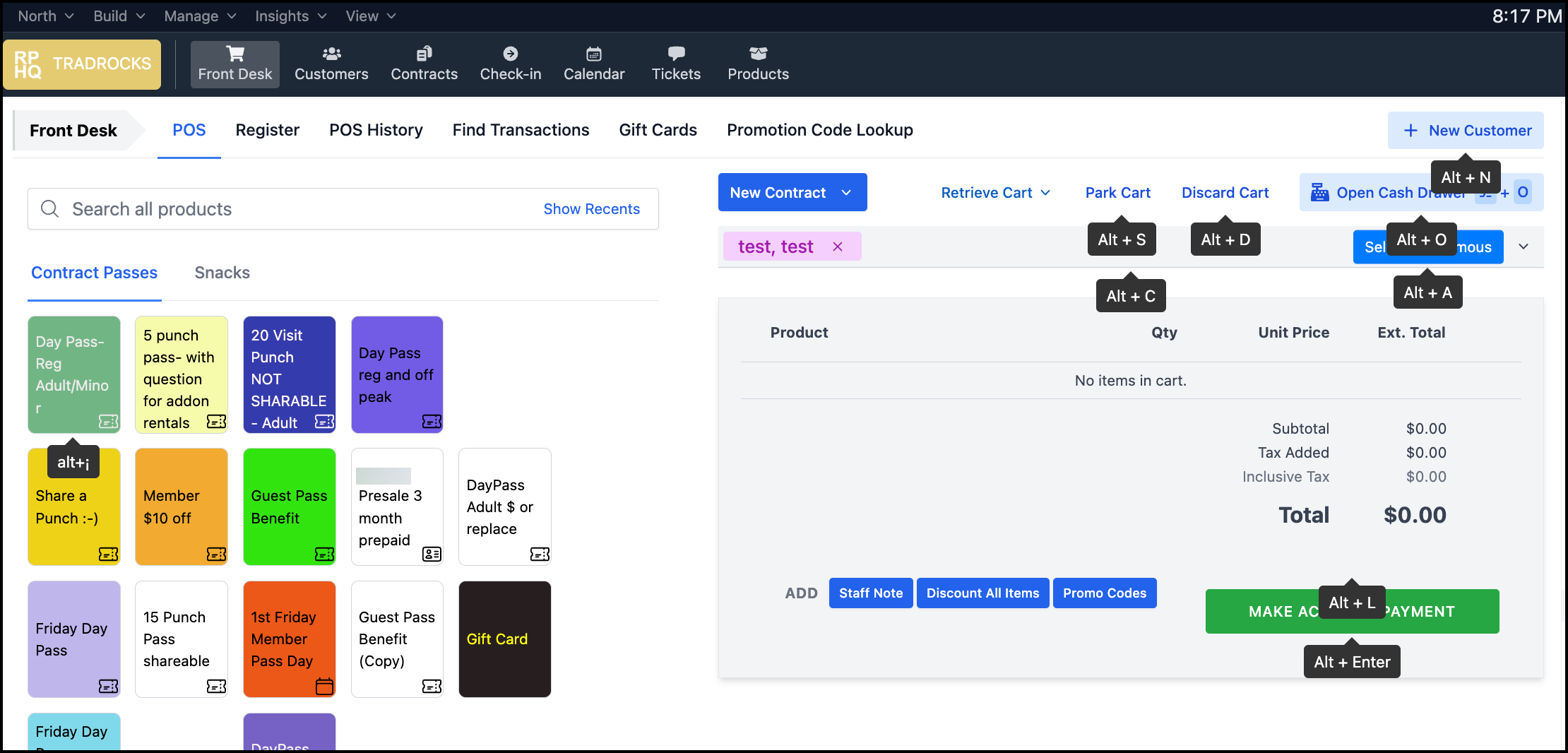Open the Check-in arrow icon
Viewport: 1568px width, 753px height.
[510, 54]
